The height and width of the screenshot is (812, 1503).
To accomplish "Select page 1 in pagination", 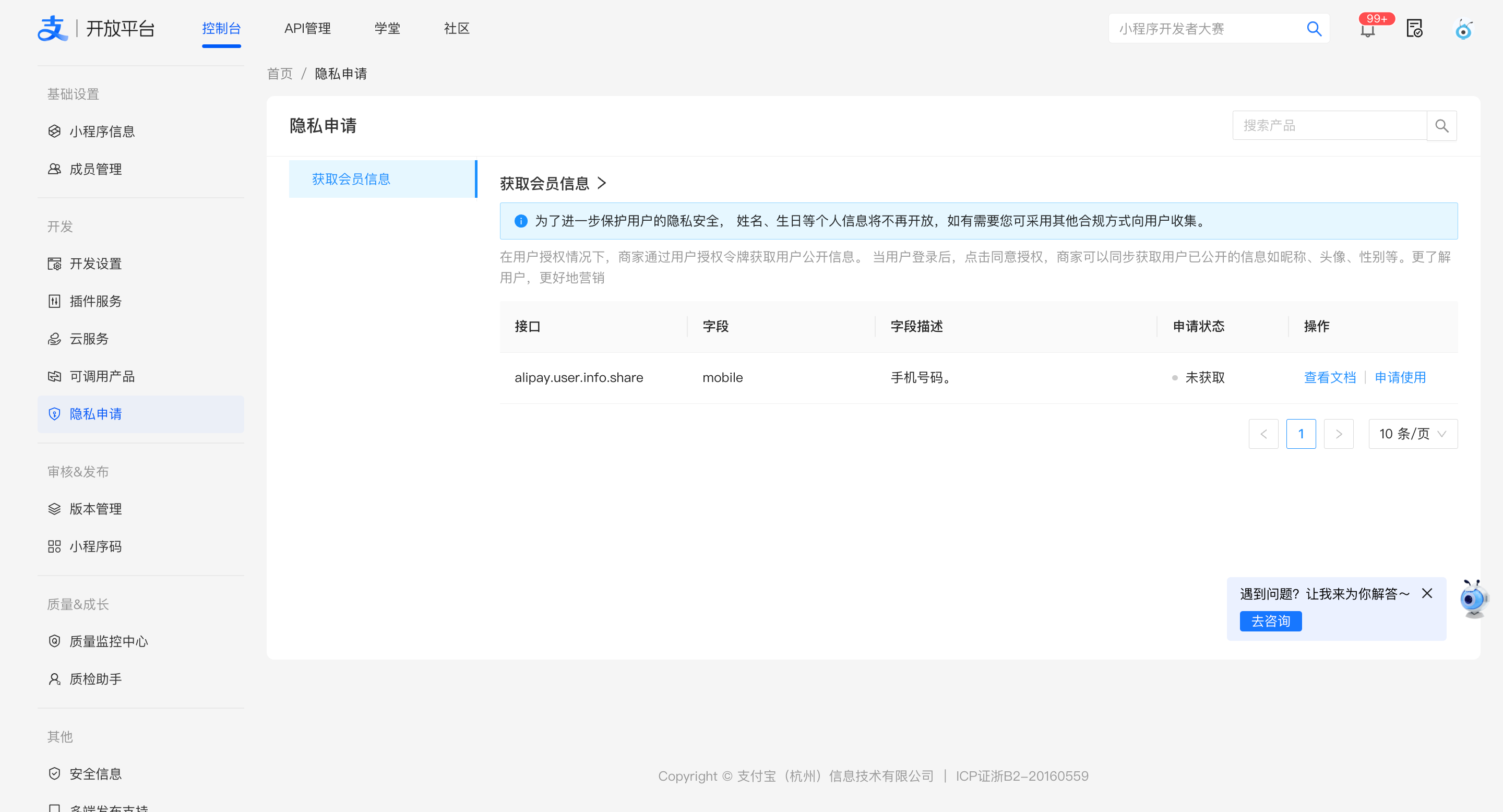I will [x=1301, y=434].
